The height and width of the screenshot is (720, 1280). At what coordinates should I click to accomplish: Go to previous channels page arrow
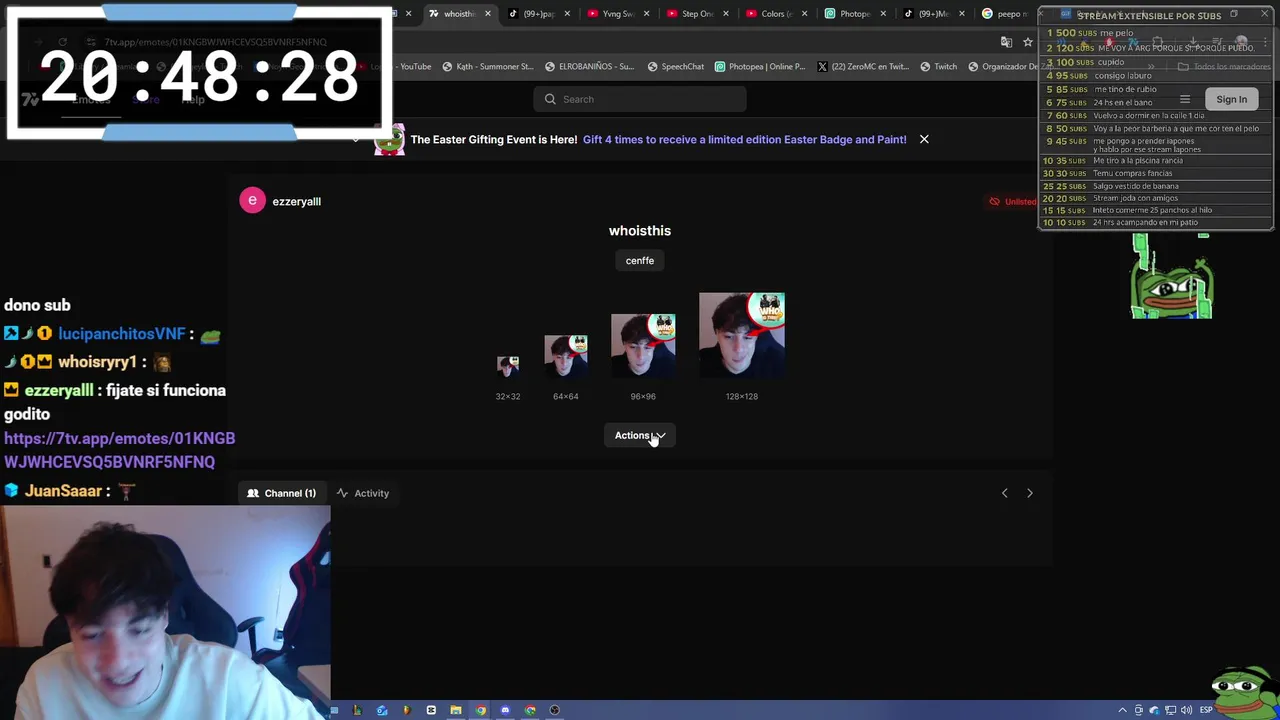pyautogui.click(x=1005, y=493)
